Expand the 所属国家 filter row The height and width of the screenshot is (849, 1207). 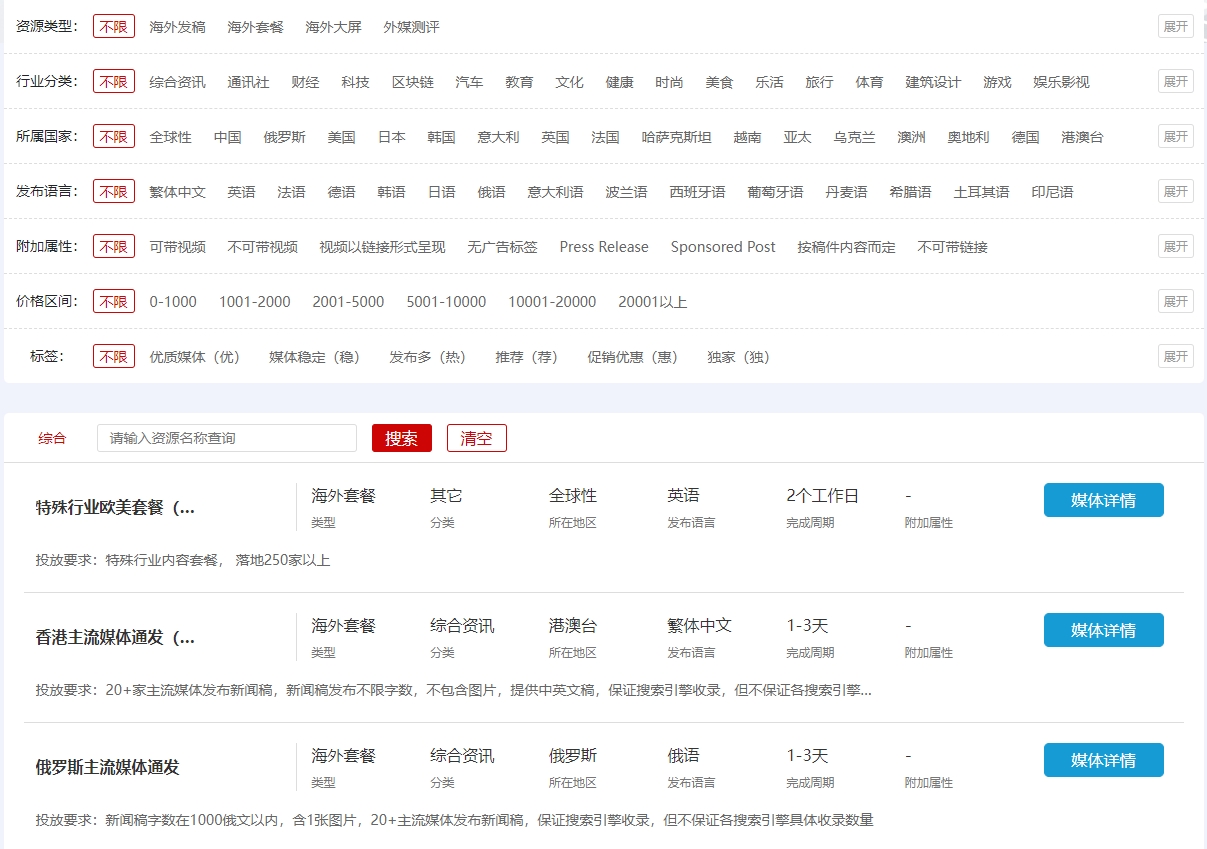coord(1175,136)
